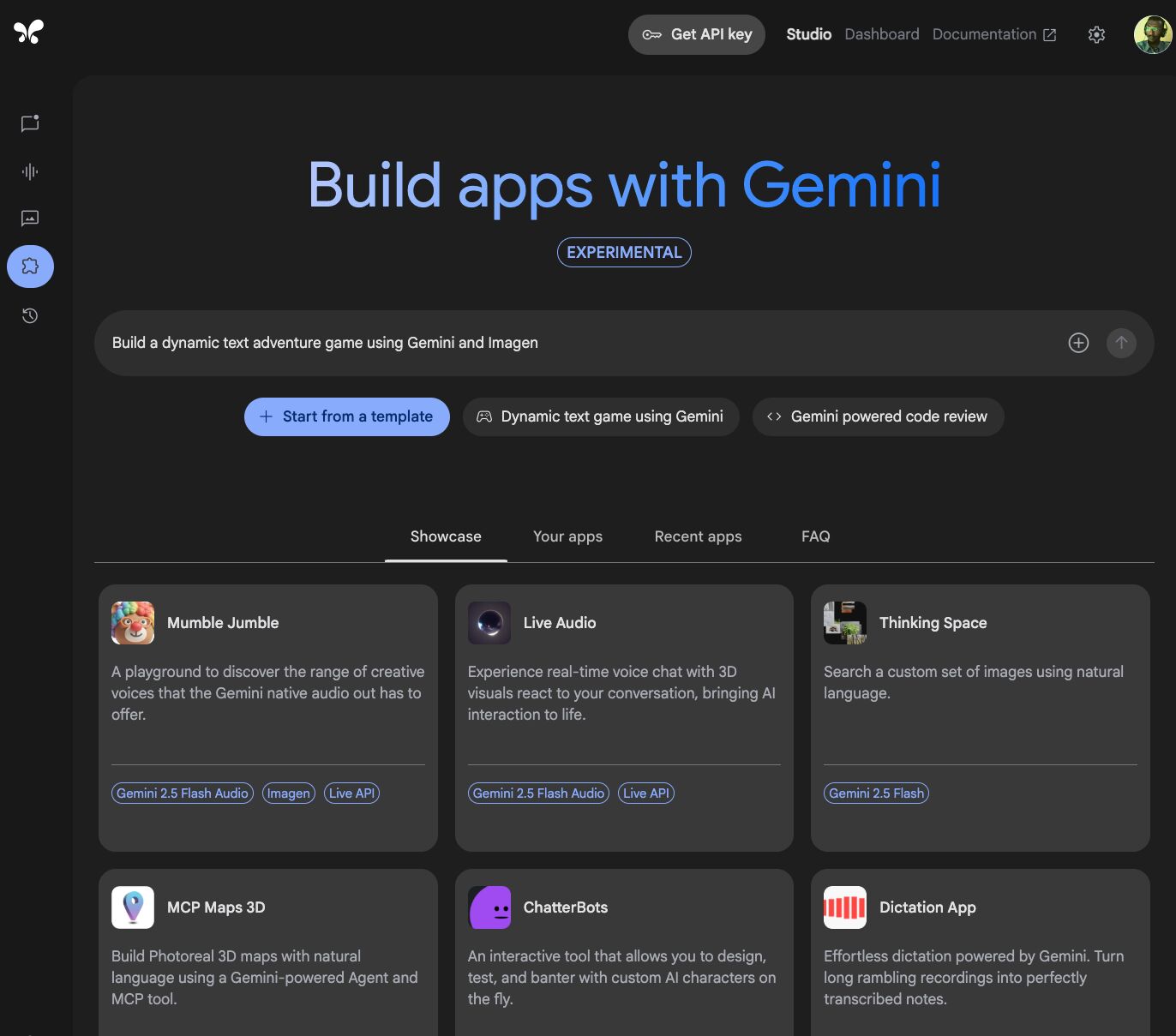The width and height of the screenshot is (1176, 1036).
Task: Open the Documentation external link
Action: click(x=994, y=34)
